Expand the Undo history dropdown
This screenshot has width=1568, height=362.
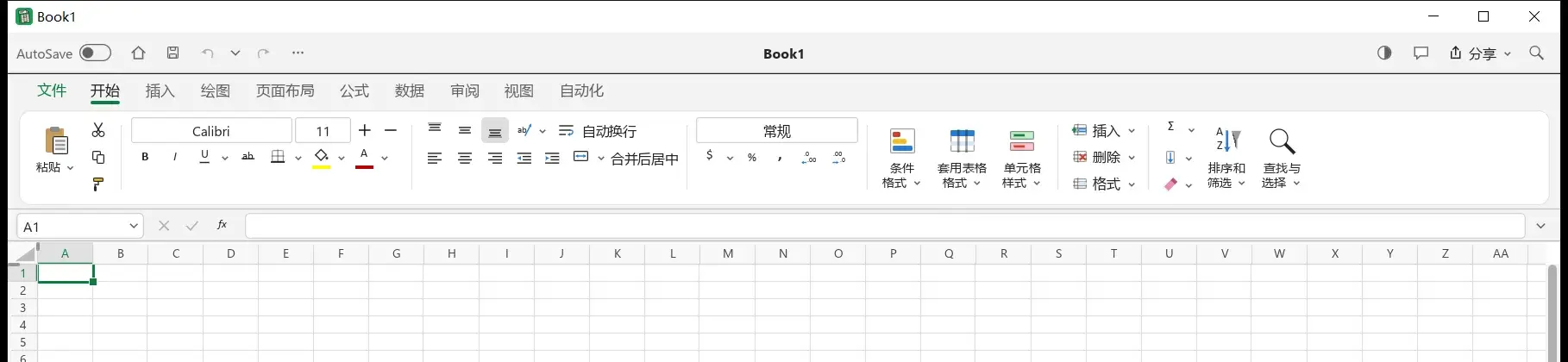tap(235, 53)
